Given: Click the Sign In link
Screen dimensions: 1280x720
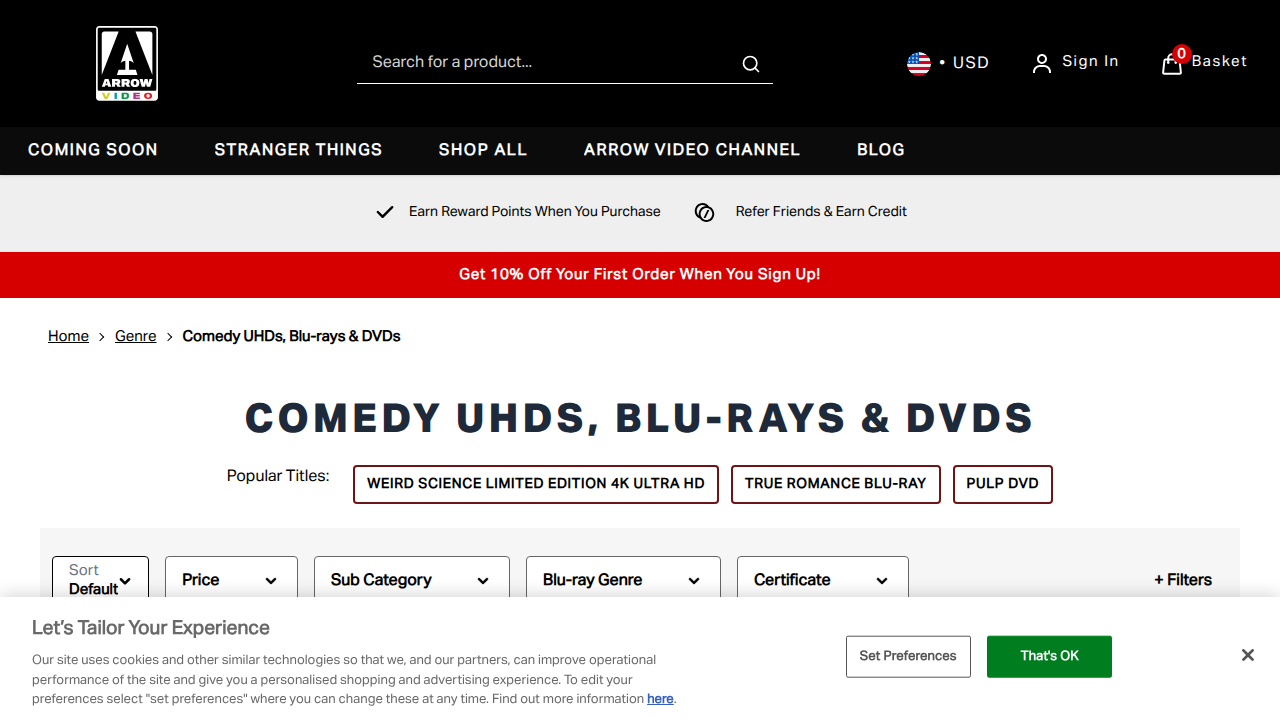Looking at the screenshot, I should coord(1090,61).
